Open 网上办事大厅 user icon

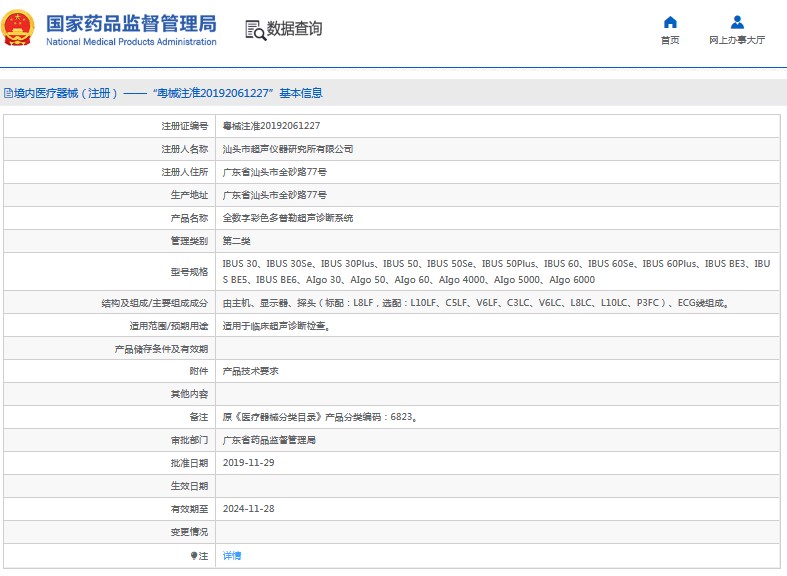click(737, 23)
